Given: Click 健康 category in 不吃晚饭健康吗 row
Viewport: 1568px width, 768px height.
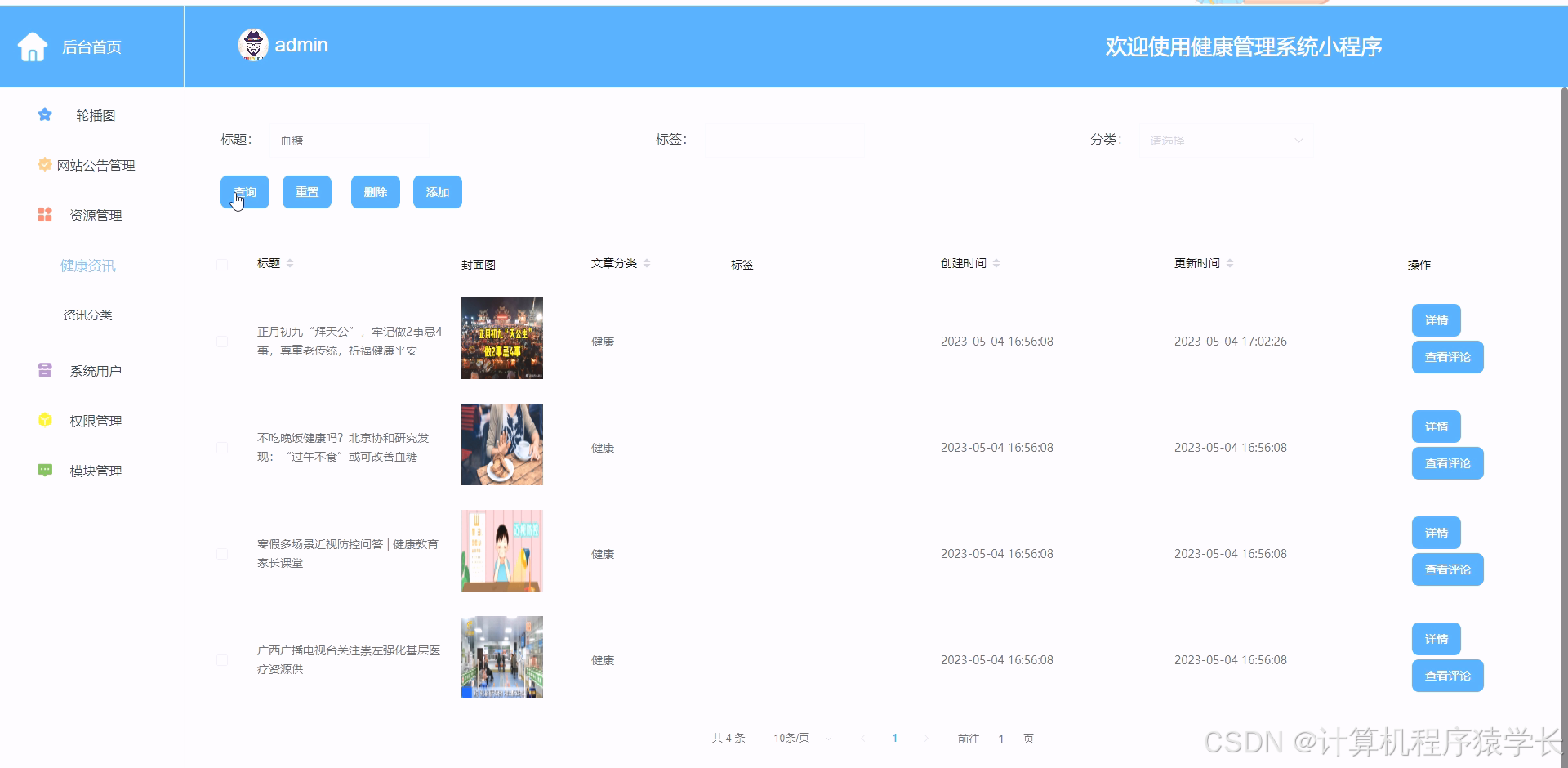Looking at the screenshot, I should [603, 448].
